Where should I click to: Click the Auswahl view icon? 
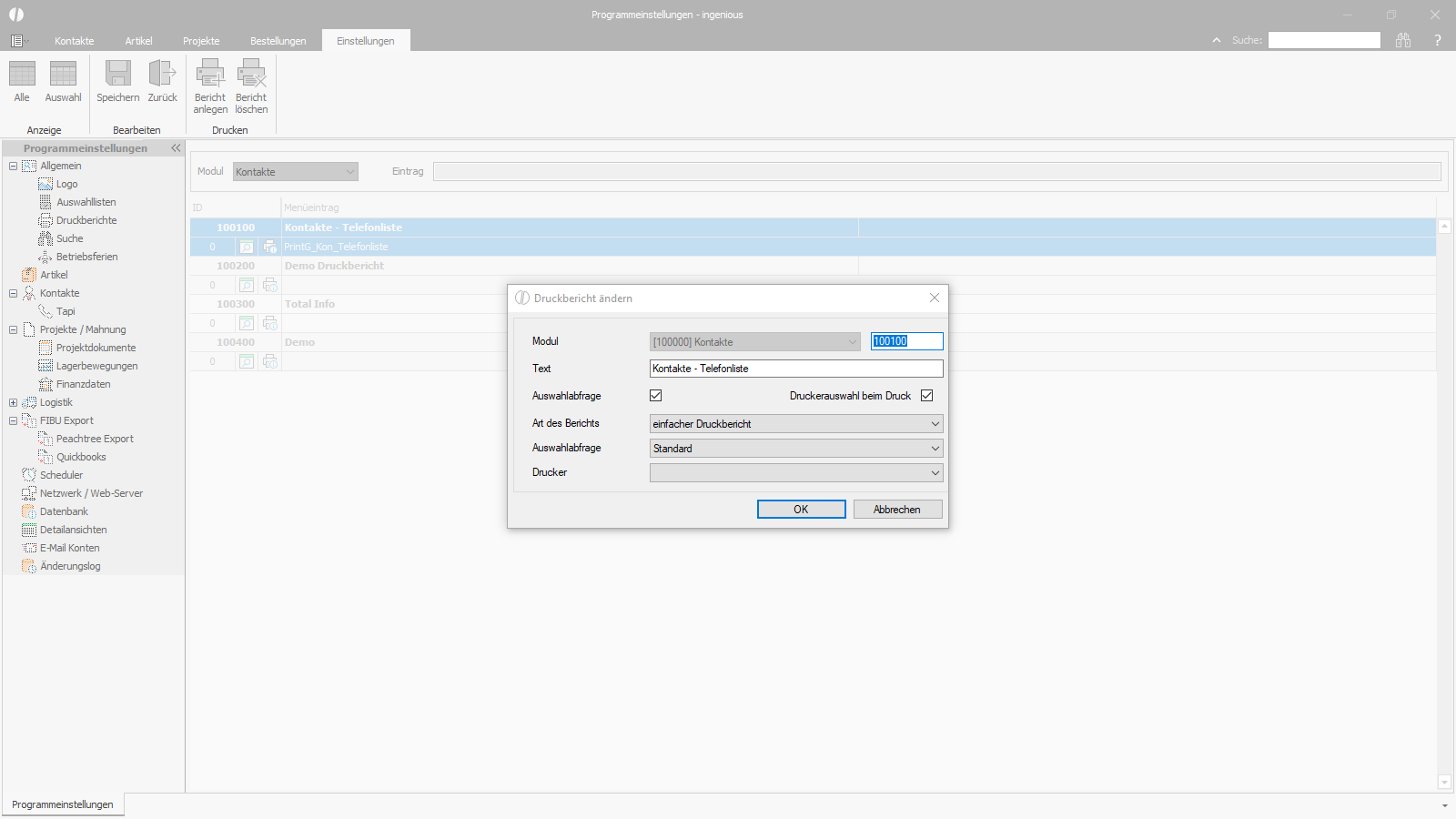(63, 74)
